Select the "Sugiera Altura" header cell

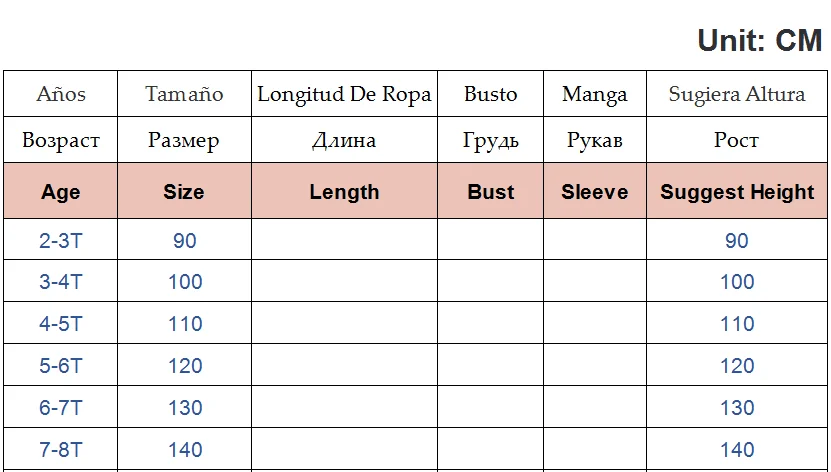737,95
